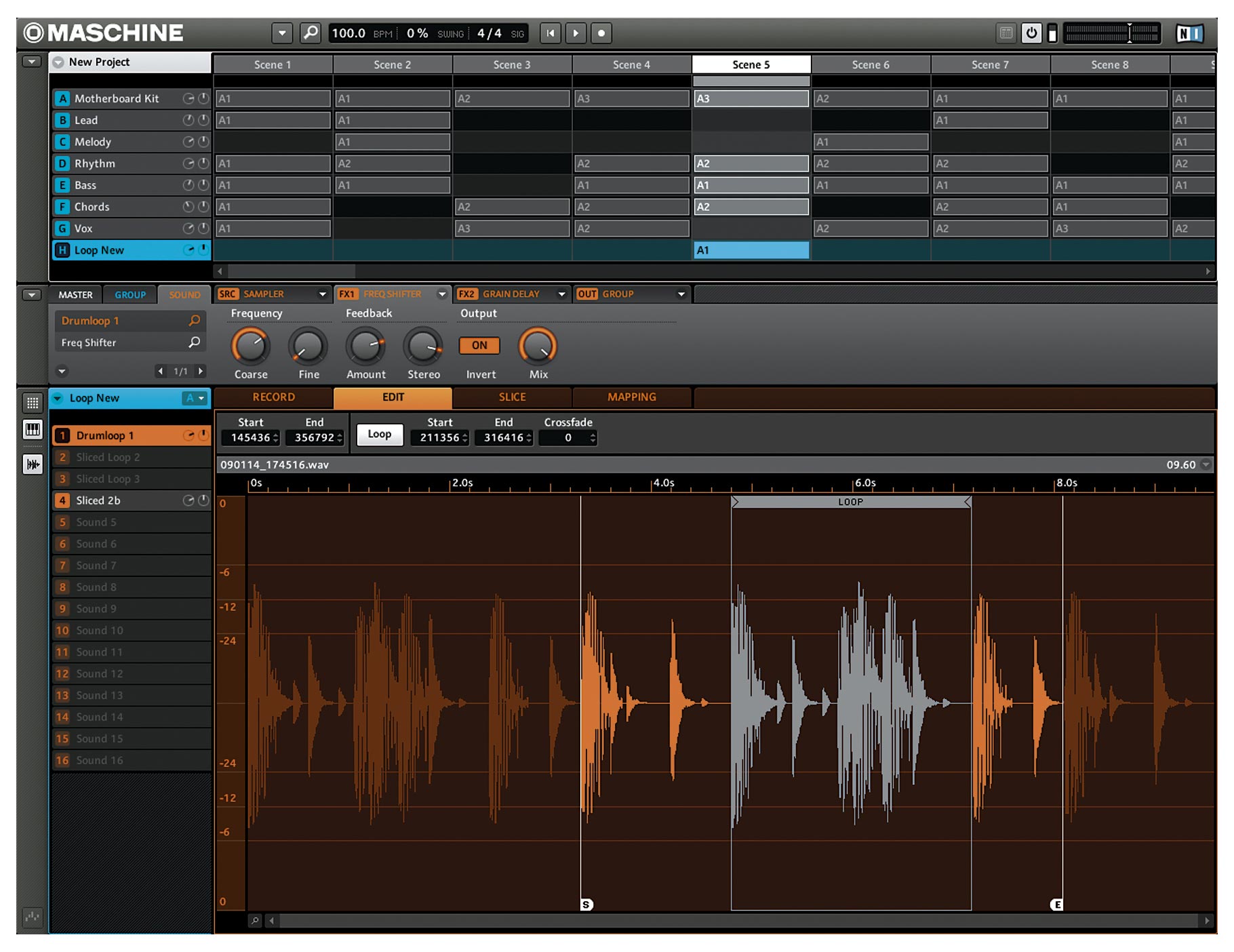
Task: Click the S start marker on waveform
Action: (x=586, y=905)
